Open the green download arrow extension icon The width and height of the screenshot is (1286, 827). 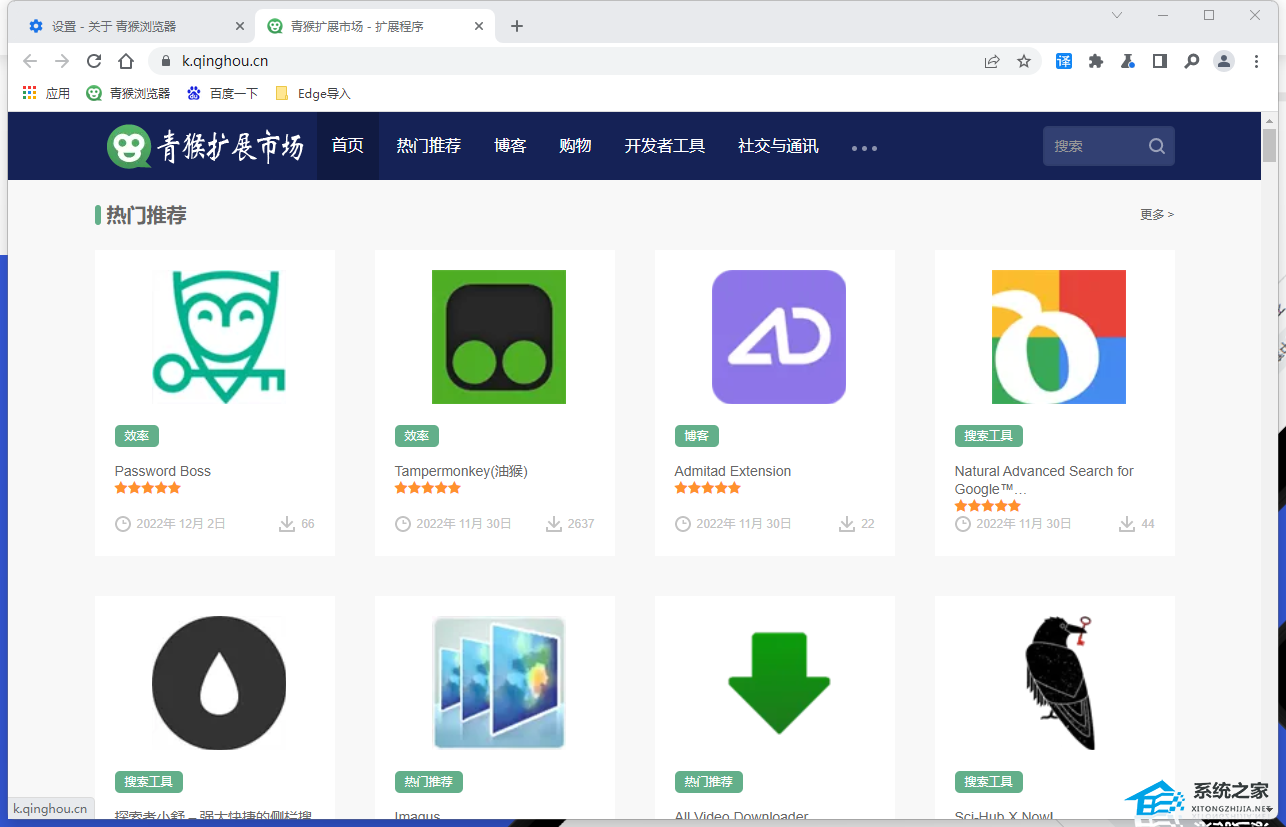779,683
